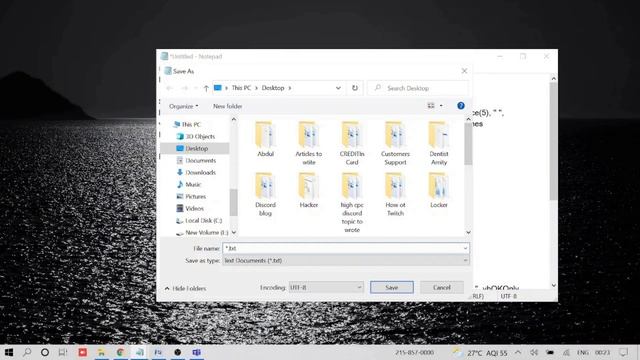
Task: Open taskbar search magnifier
Action: 27,352
